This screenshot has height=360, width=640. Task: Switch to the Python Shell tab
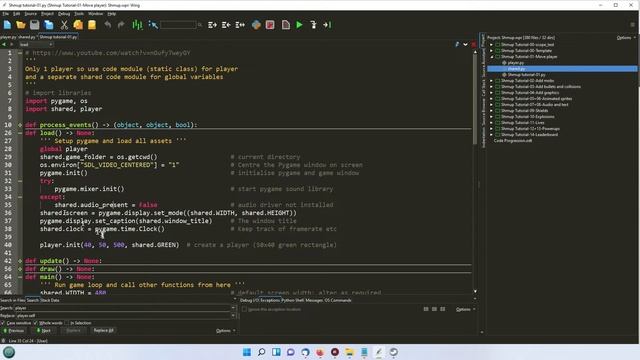(293, 300)
